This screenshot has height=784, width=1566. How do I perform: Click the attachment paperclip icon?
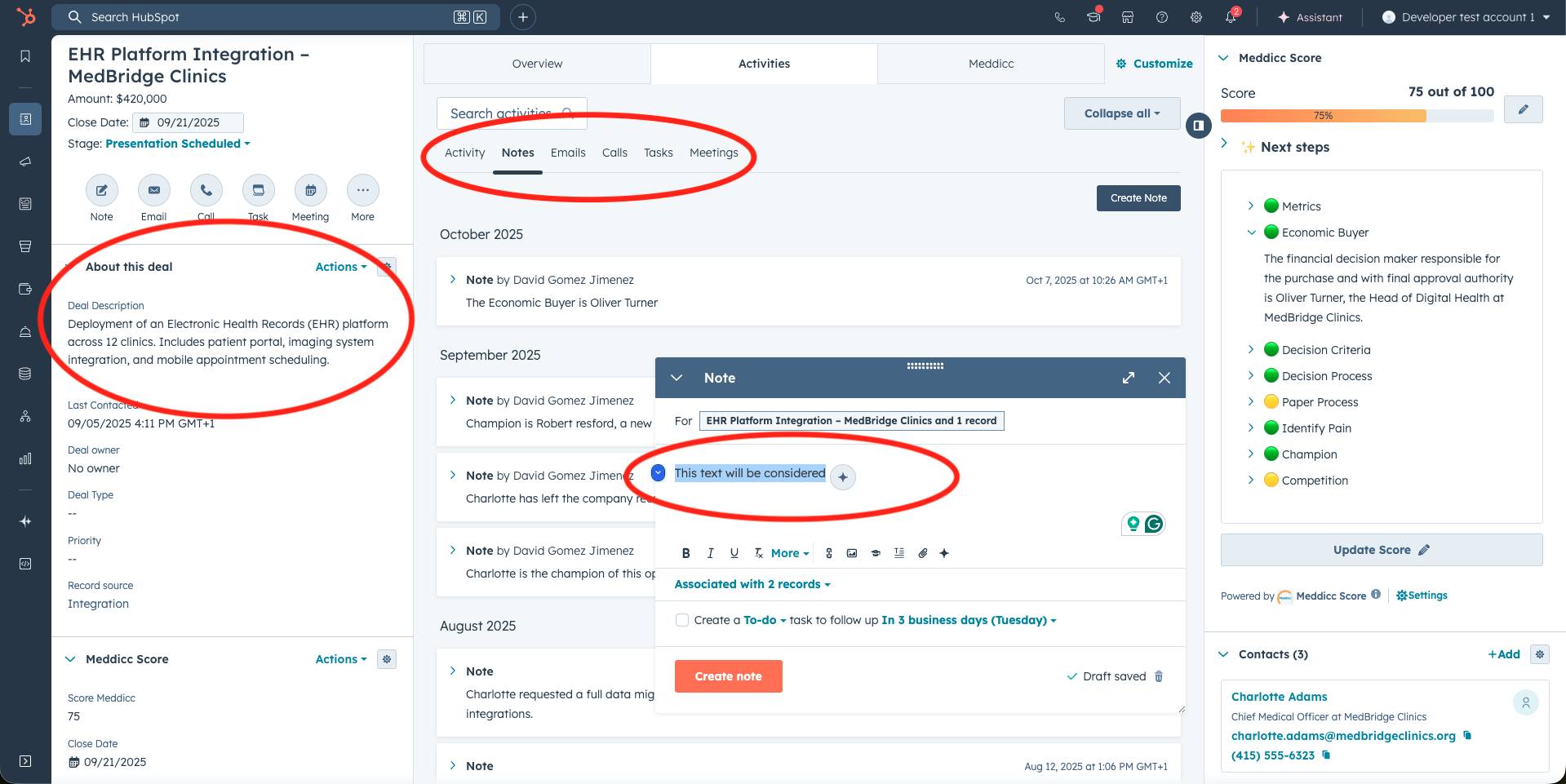tap(923, 553)
